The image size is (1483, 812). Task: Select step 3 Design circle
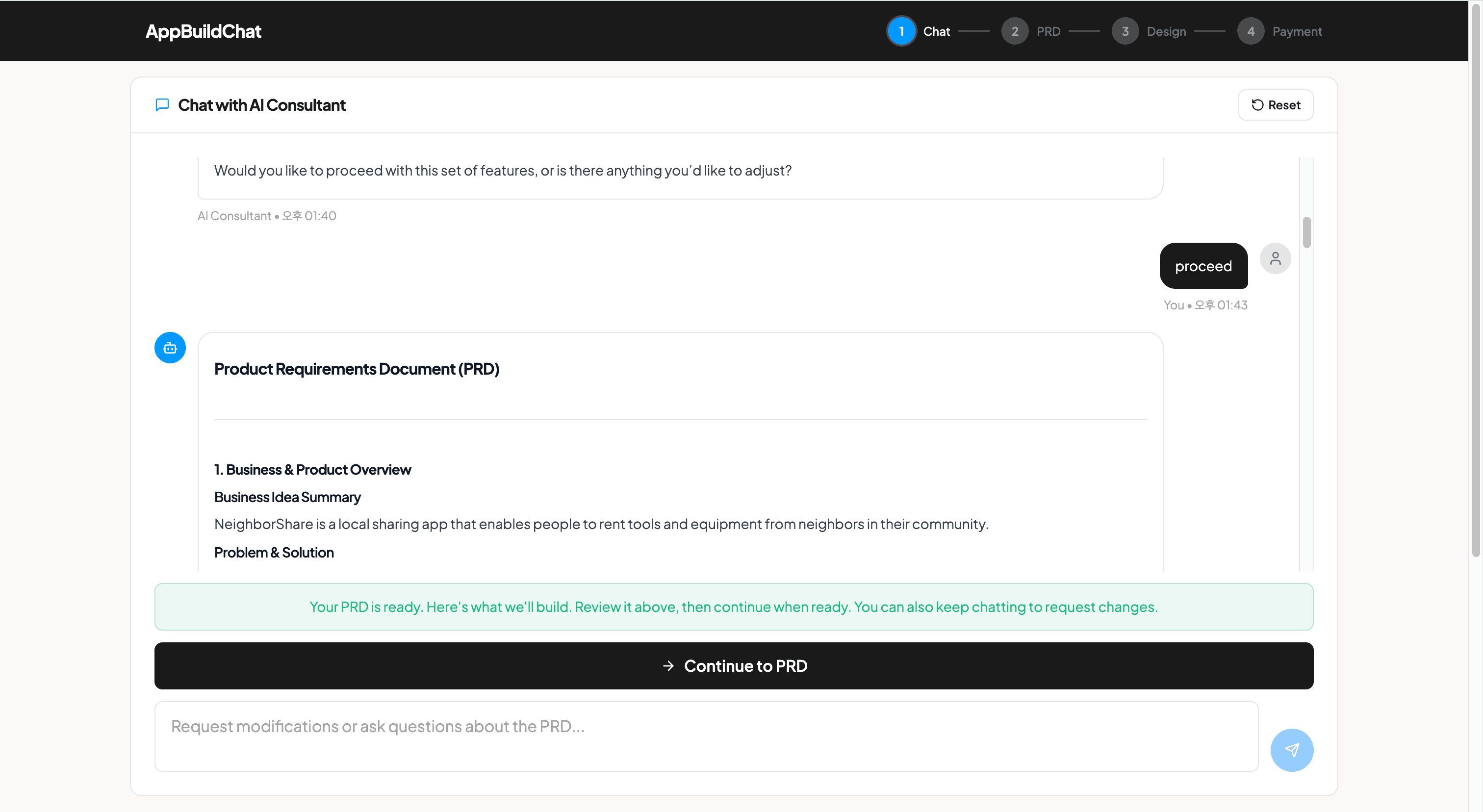1125,31
